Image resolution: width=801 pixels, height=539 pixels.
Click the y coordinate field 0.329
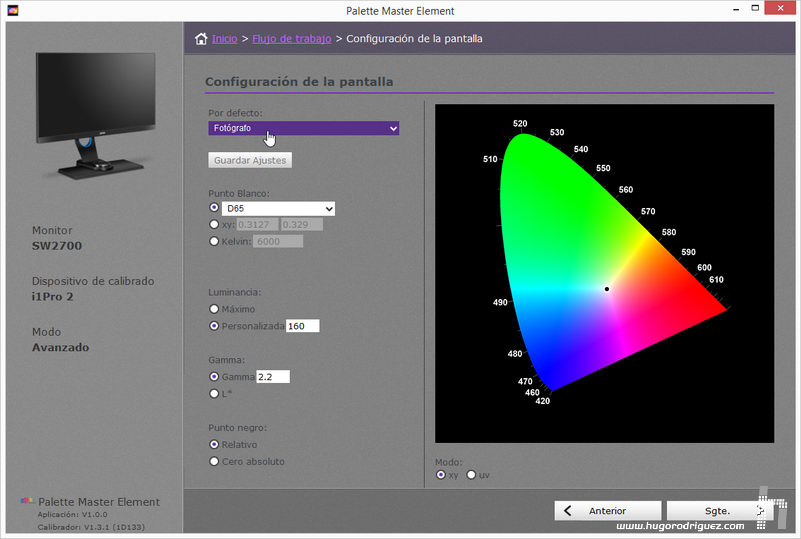[301, 225]
